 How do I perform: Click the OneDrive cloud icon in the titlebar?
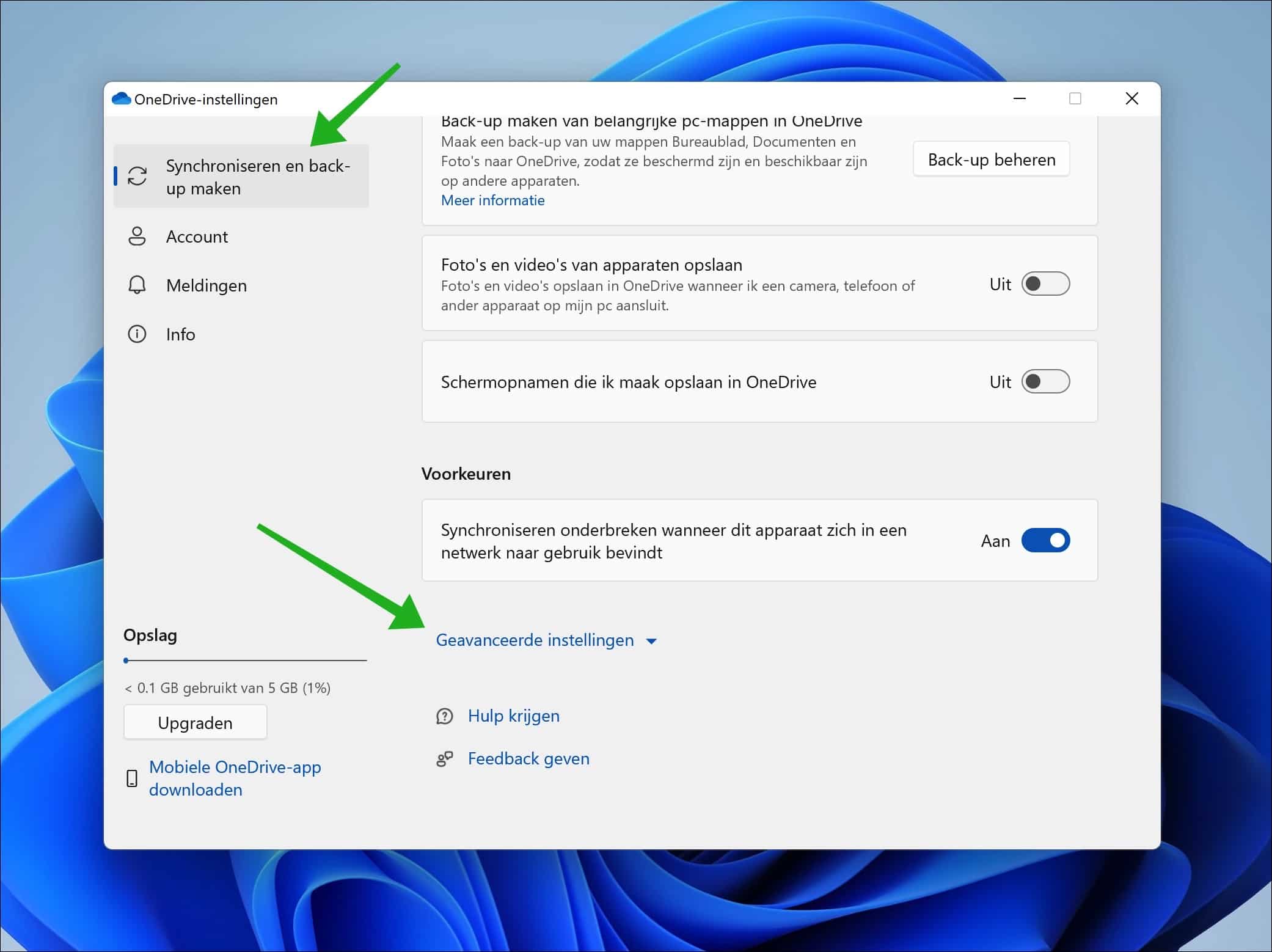coord(121,98)
